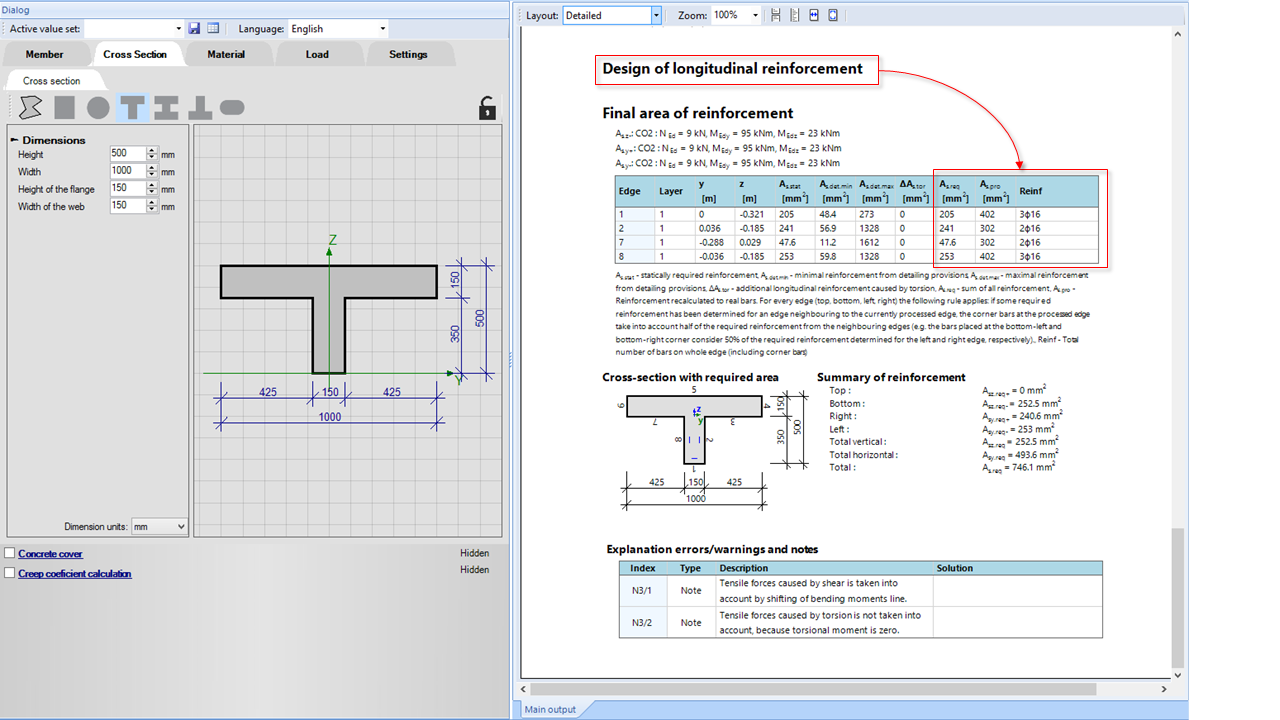Click the Height of the flange field

pos(128,189)
